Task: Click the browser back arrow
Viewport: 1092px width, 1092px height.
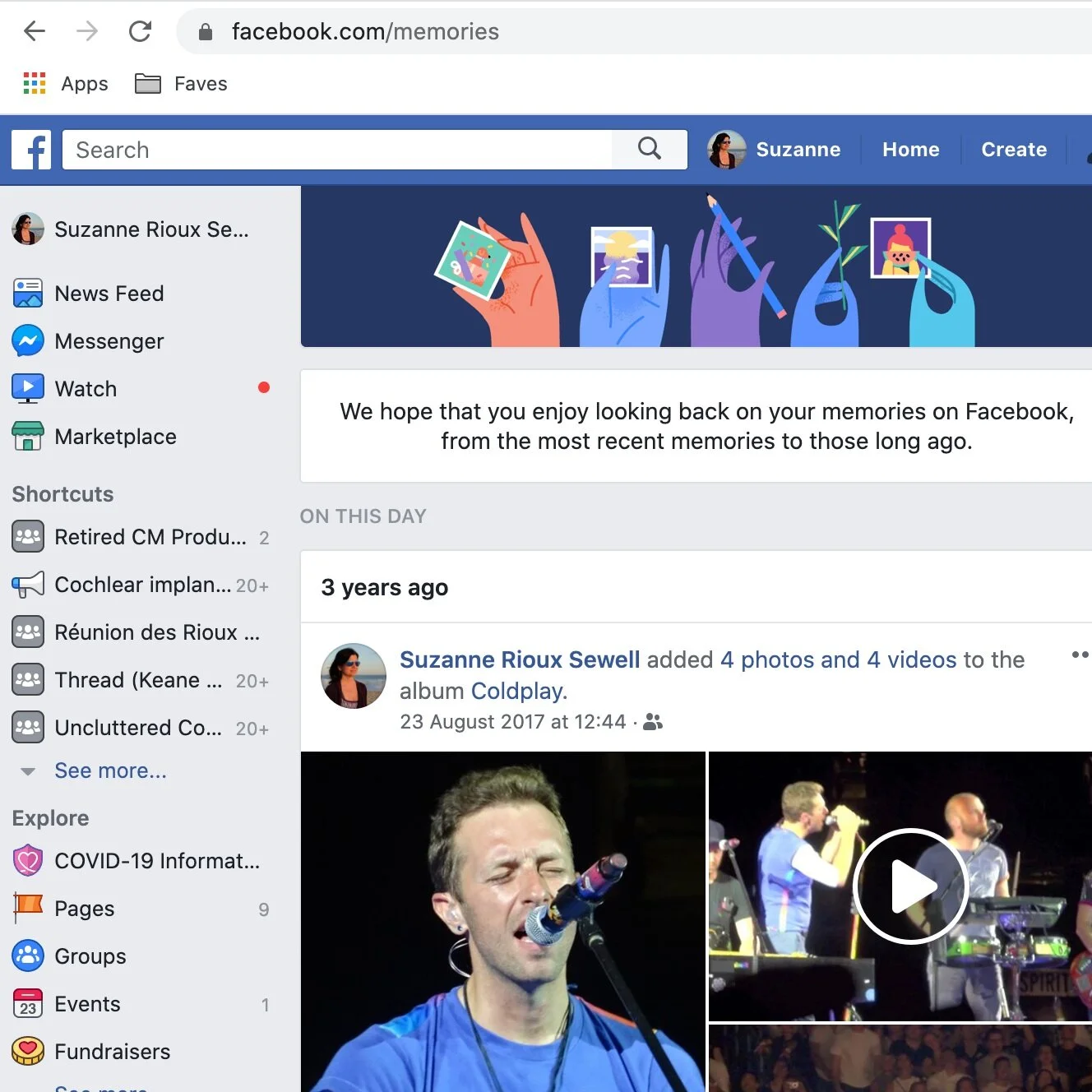Action: (35, 31)
